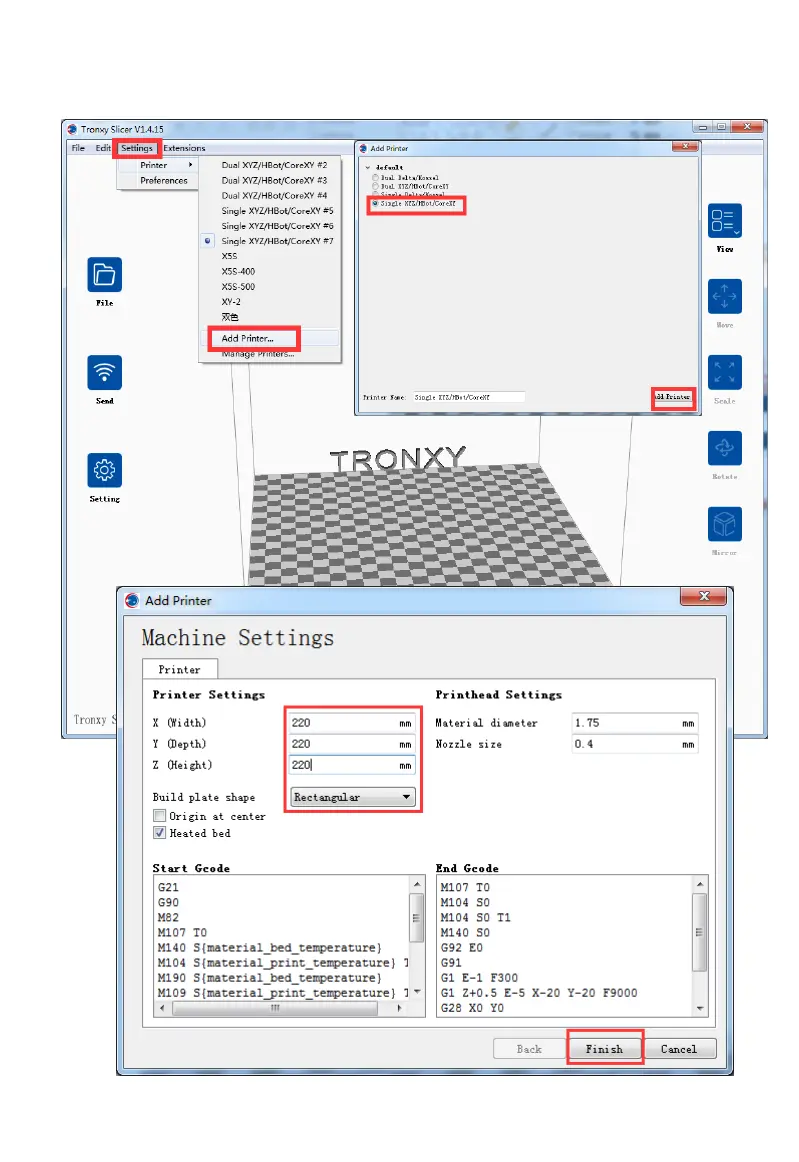Switch to Printer tab in Machine Settings
Screen dimensions: 799x1162
click(179, 669)
